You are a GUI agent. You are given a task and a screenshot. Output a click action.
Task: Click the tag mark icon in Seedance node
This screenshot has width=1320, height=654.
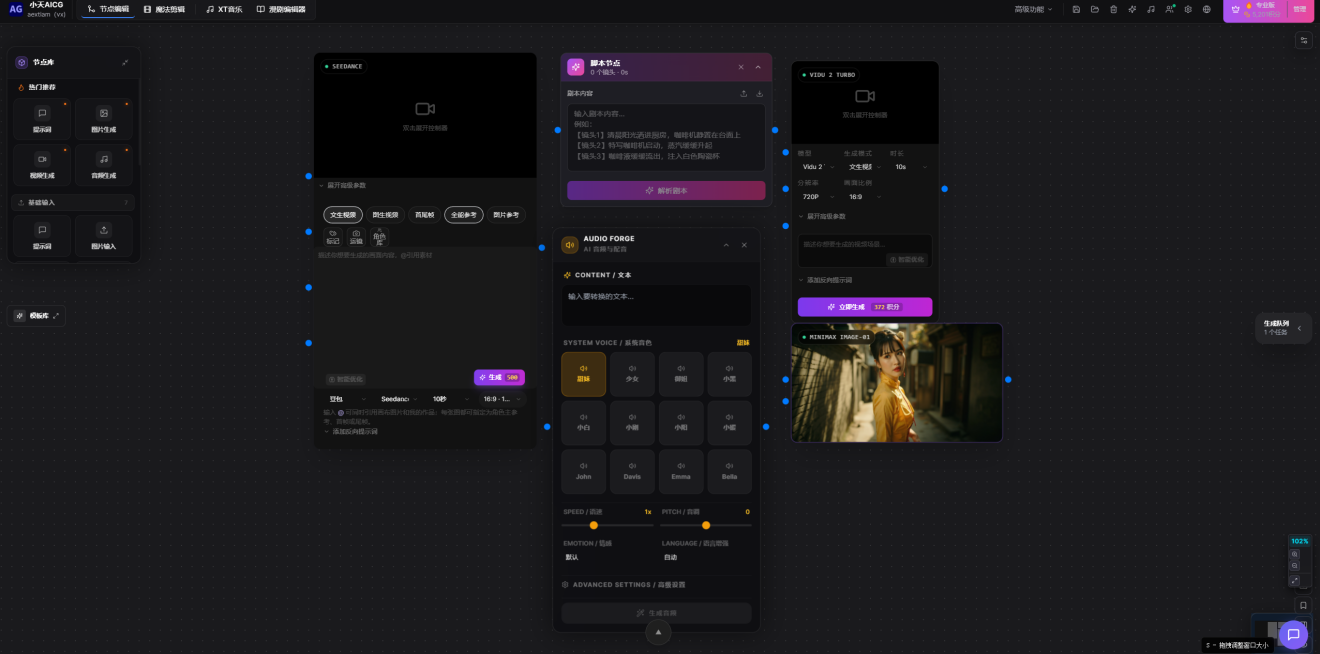point(333,236)
